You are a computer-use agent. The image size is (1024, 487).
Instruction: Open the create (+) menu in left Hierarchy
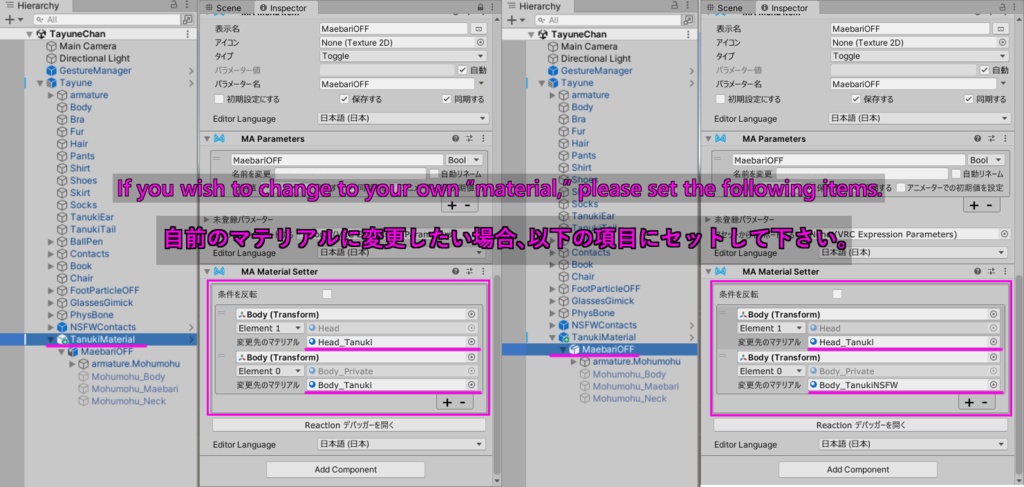[x=12, y=20]
